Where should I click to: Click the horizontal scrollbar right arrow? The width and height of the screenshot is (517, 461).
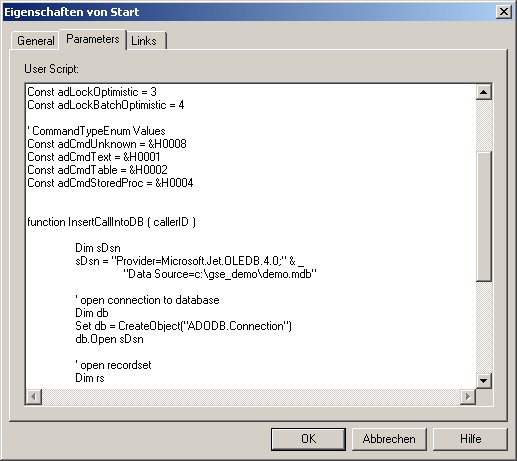[x=468, y=397]
